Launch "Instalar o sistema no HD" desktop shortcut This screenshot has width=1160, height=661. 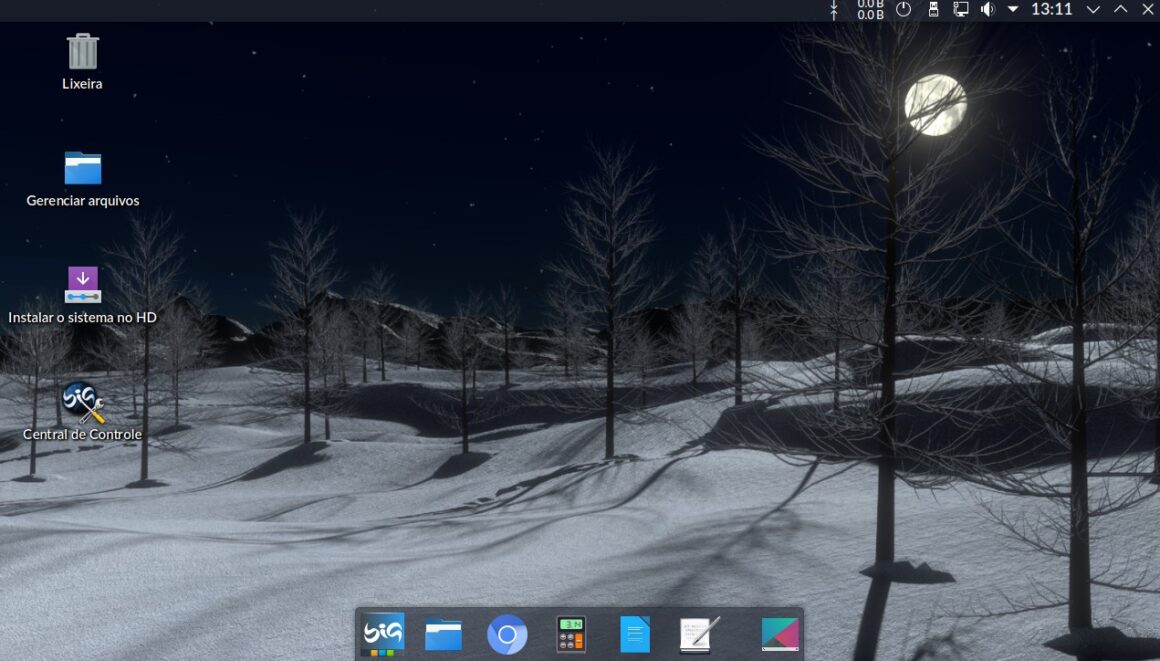(82, 285)
